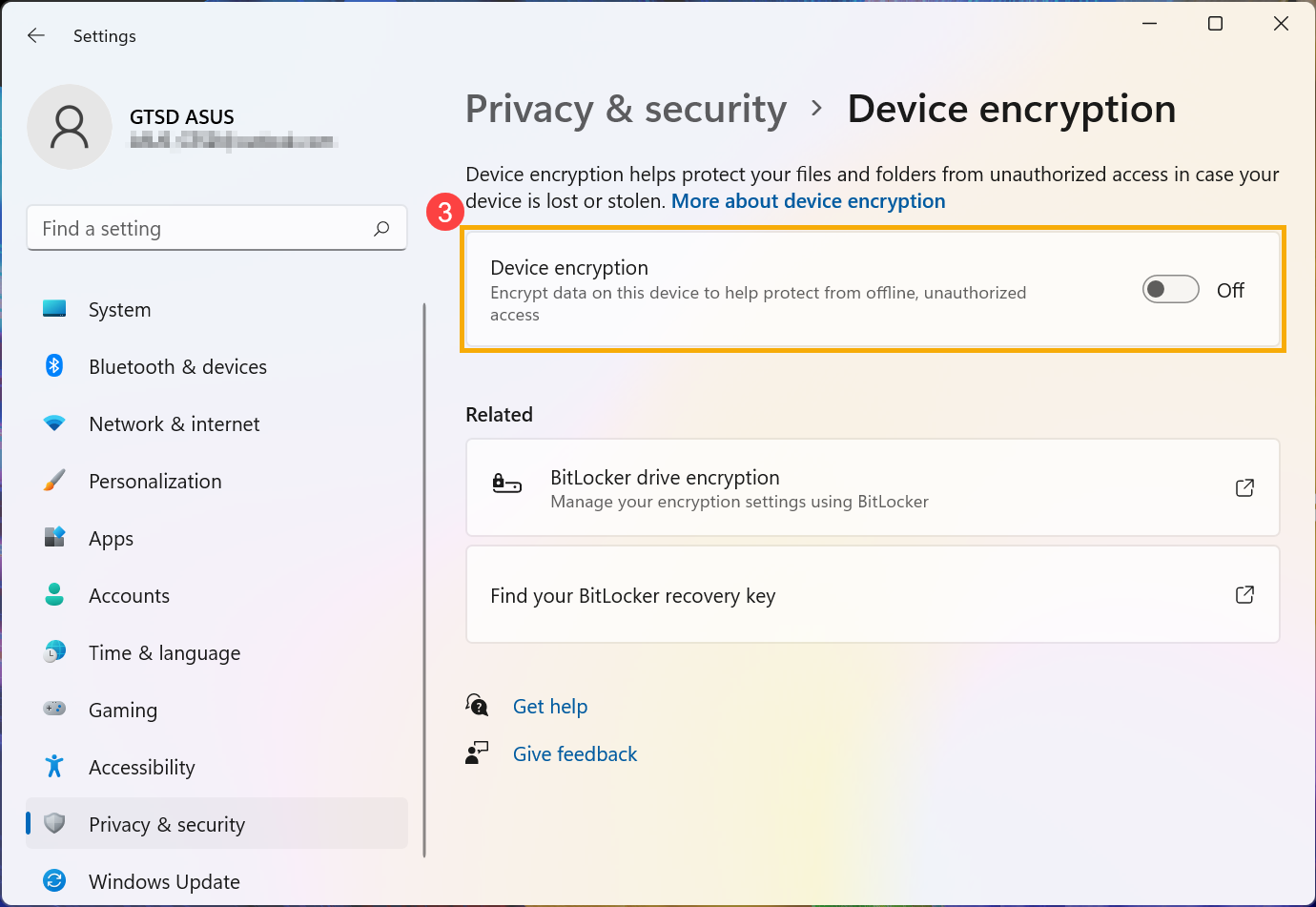This screenshot has width=1316, height=907.
Task: Click the Accounts section
Action: pyautogui.click(x=129, y=595)
